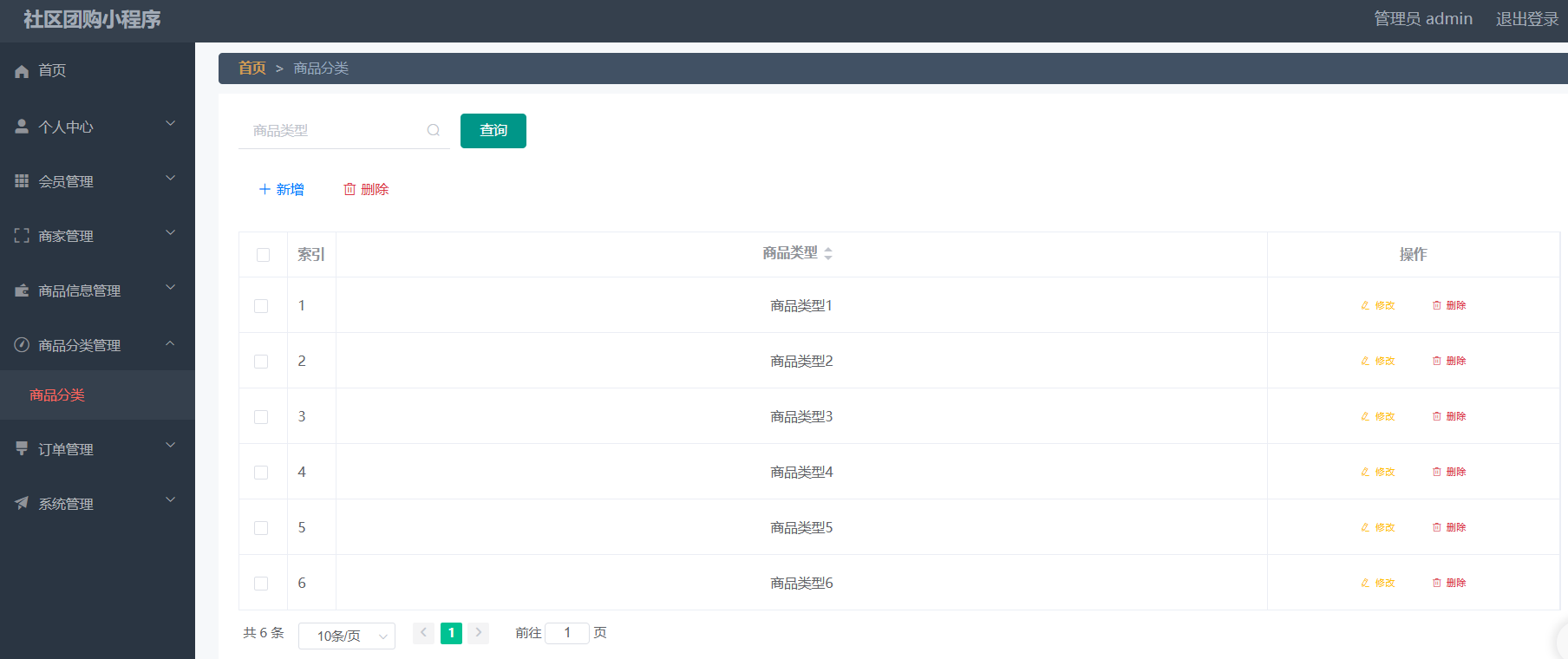Go to next page arrow
Image resolution: width=1568 pixels, height=659 pixels.
pyautogui.click(x=479, y=633)
